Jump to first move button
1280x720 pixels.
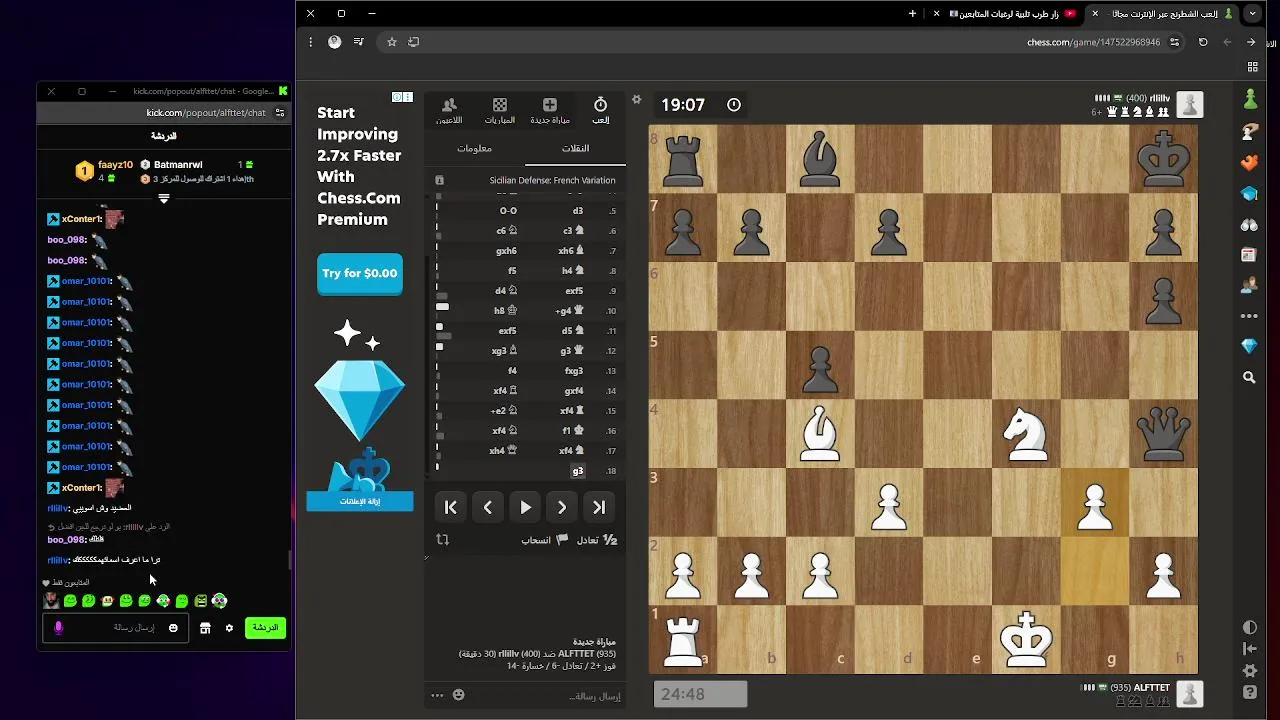[451, 508]
